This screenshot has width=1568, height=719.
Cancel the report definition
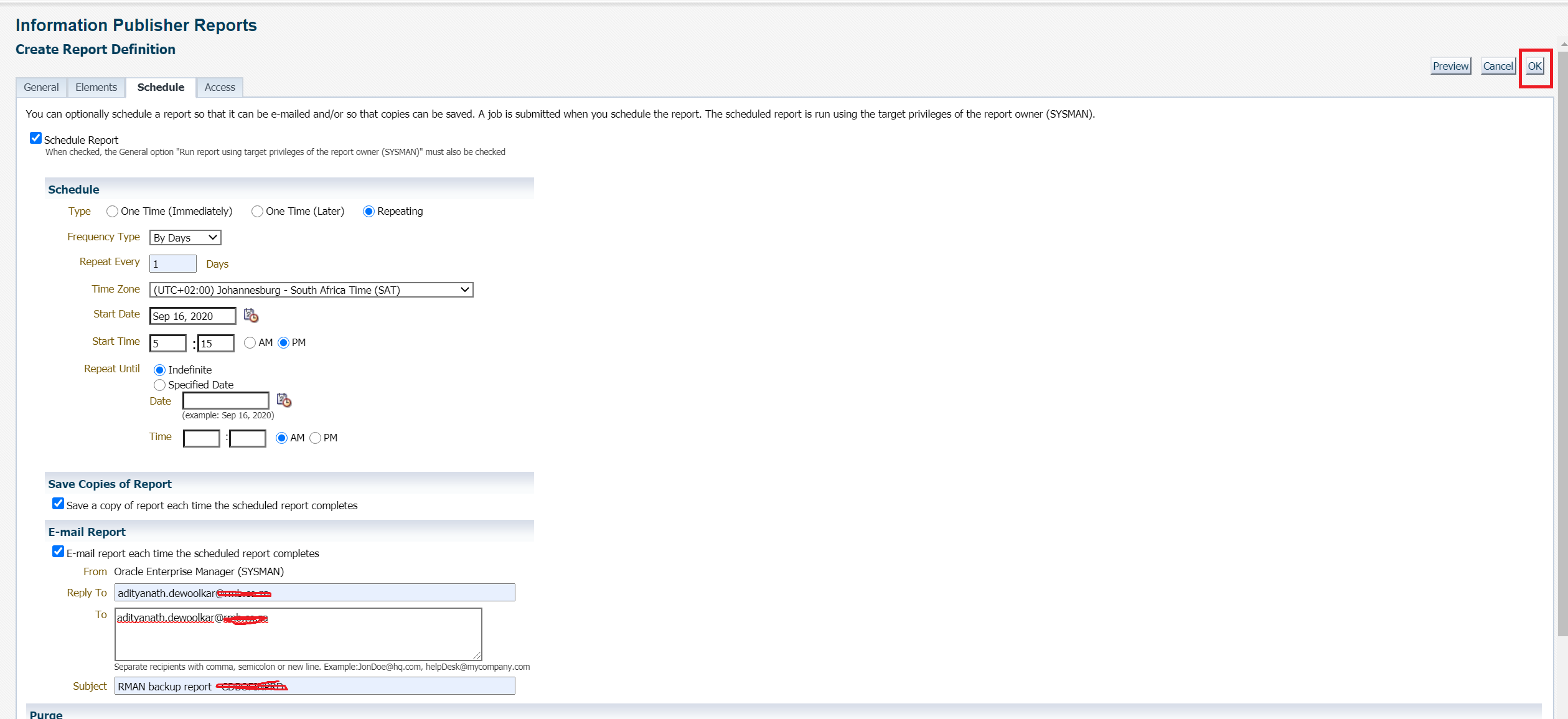click(1497, 66)
